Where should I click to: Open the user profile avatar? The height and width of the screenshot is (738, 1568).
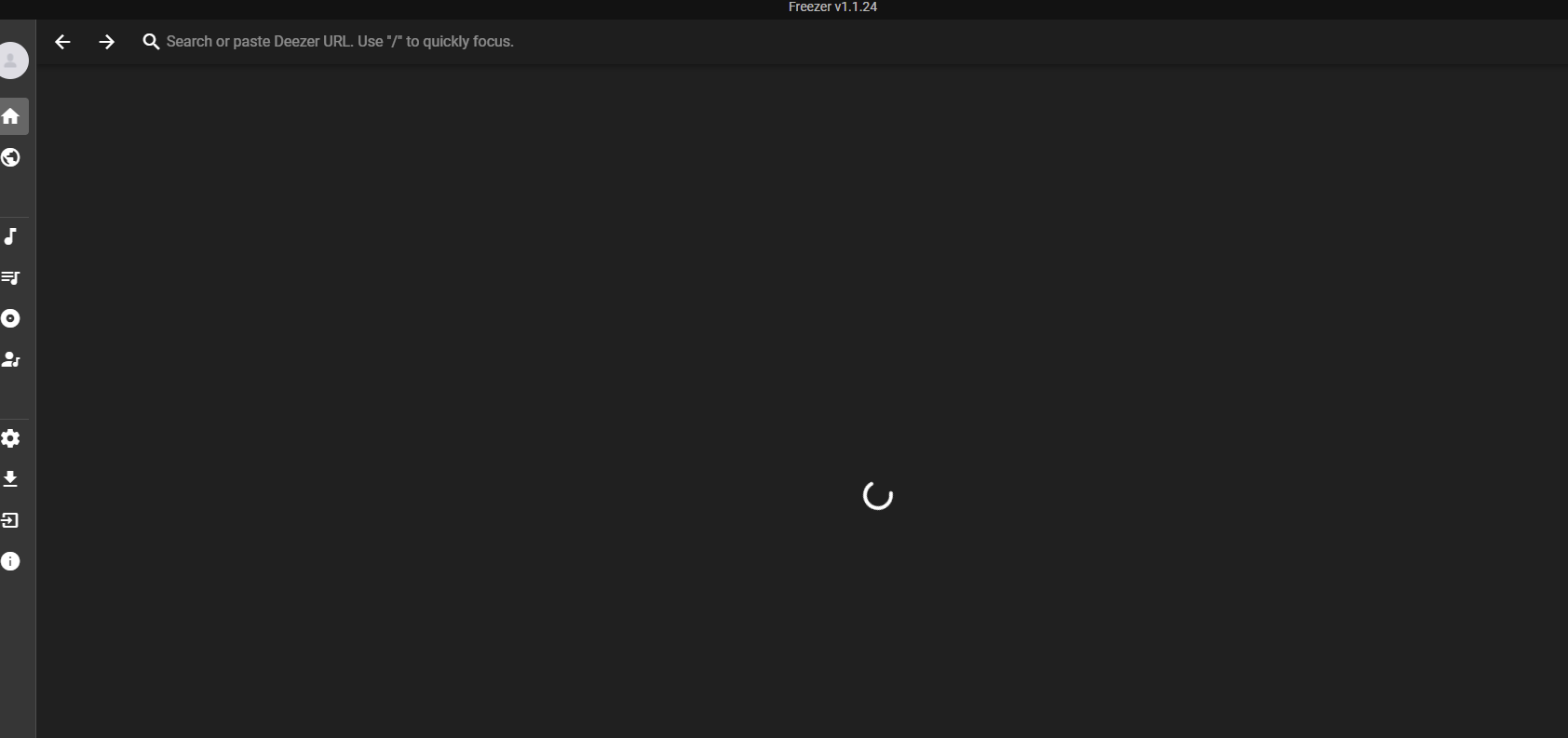click(x=11, y=60)
